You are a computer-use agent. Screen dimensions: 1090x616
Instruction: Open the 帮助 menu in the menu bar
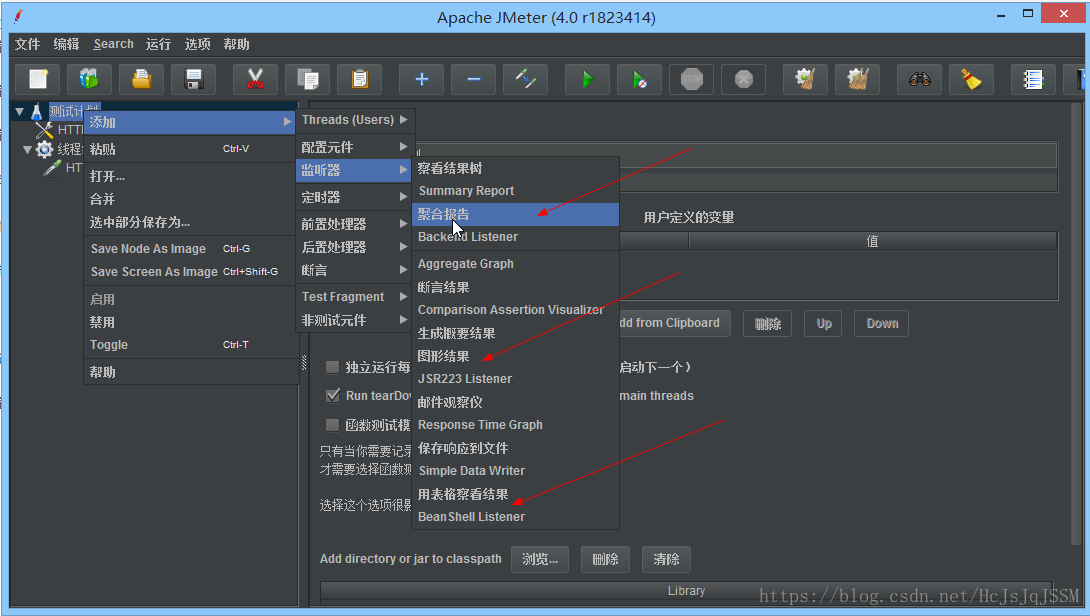tap(236, 44)
